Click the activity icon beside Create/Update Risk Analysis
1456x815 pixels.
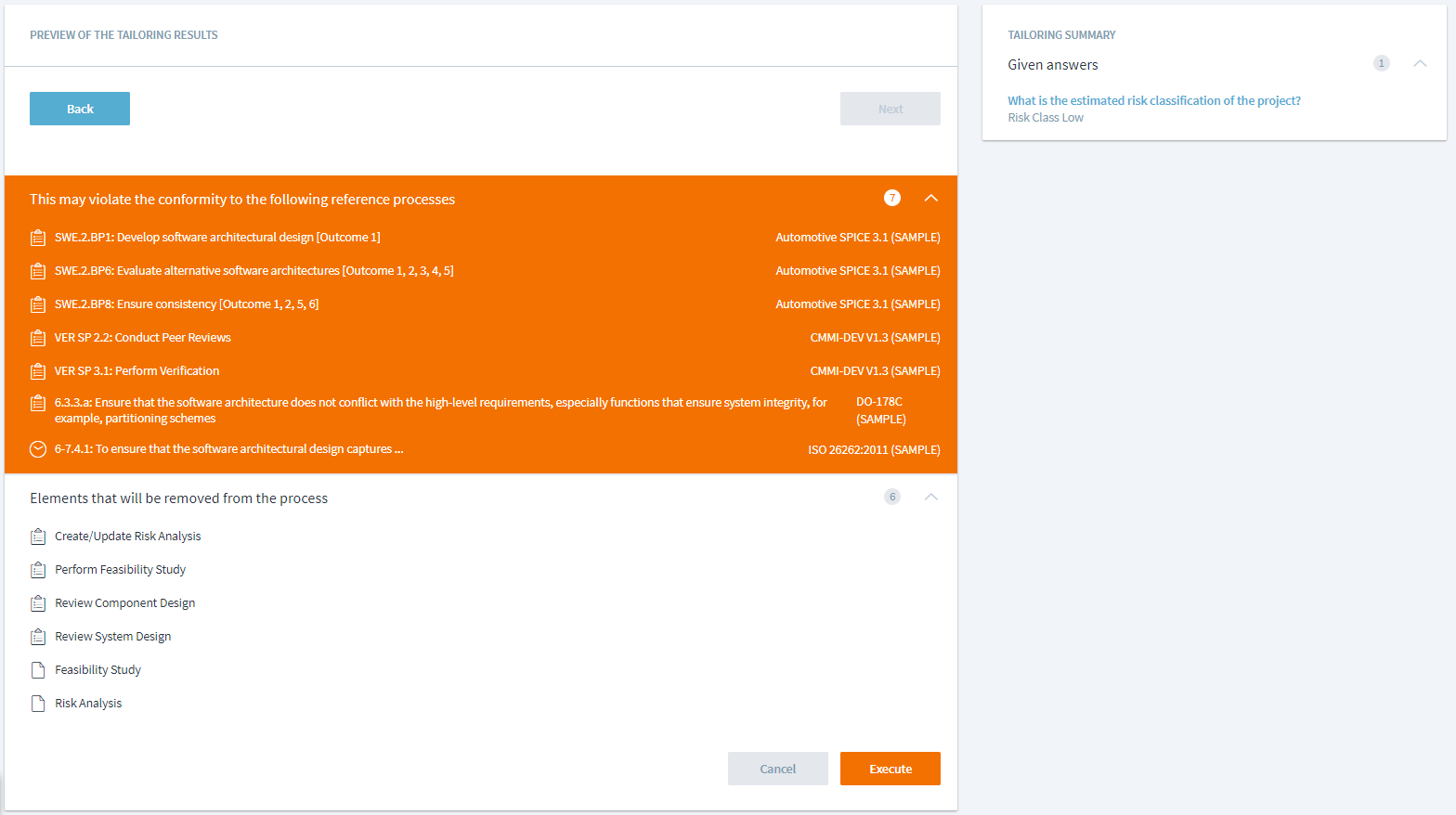(38, 537)
